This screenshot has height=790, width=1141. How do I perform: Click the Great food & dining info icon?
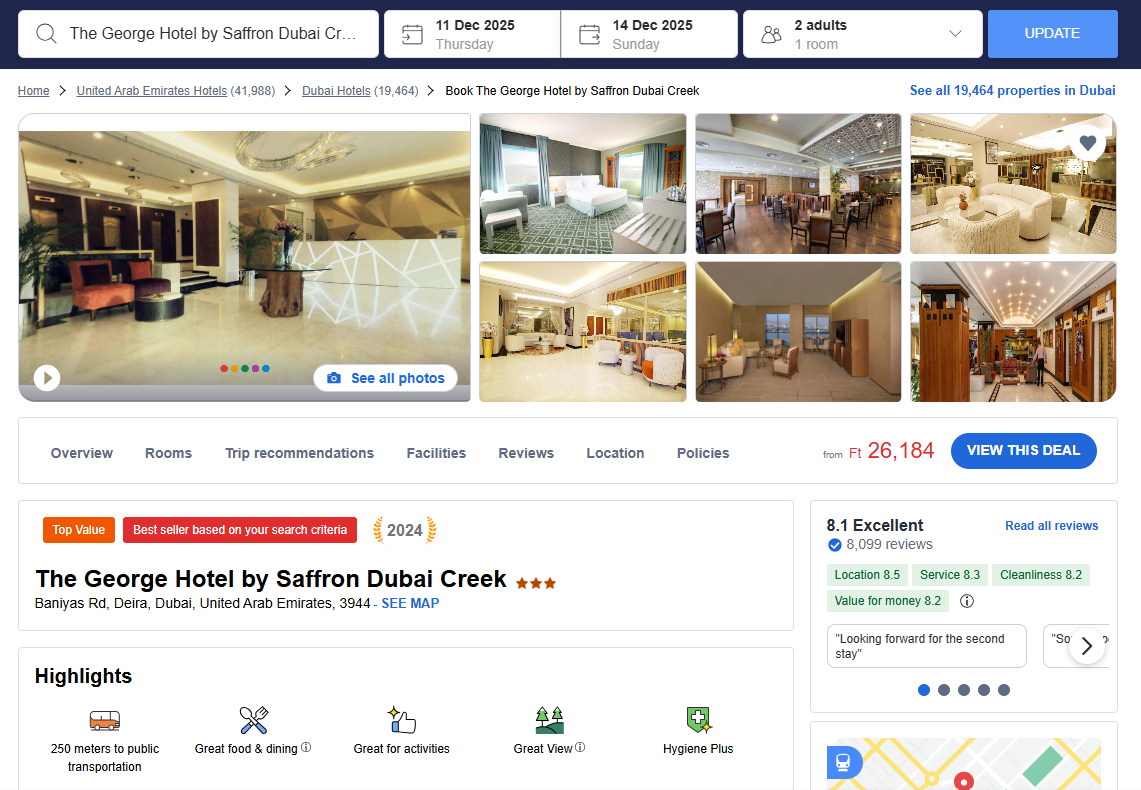click(306, 747)
